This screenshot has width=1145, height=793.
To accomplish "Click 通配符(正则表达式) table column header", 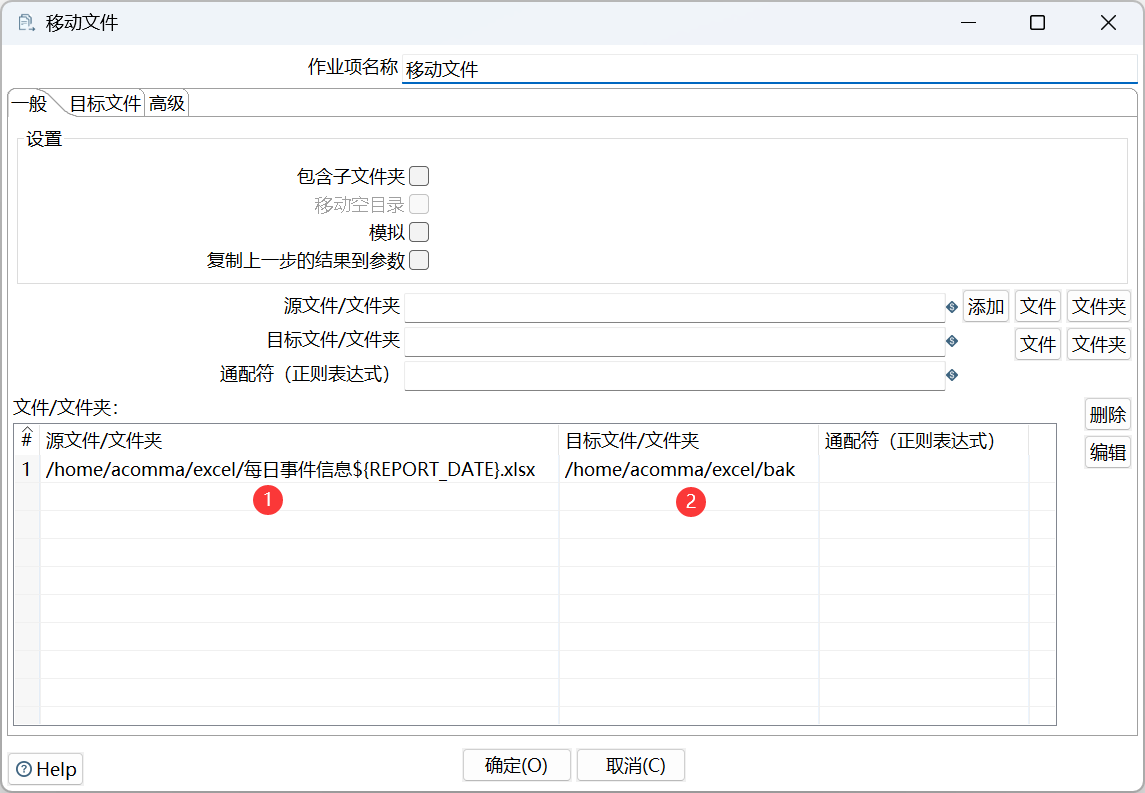I will [924, 440].
